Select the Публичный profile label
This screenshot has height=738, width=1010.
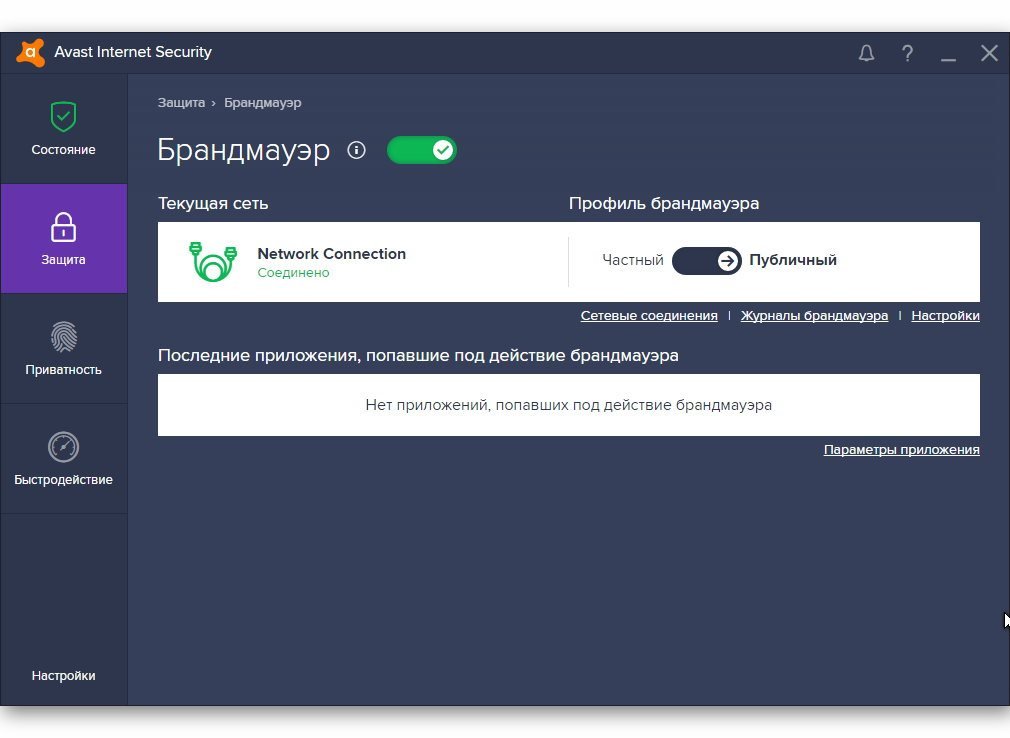793,260
